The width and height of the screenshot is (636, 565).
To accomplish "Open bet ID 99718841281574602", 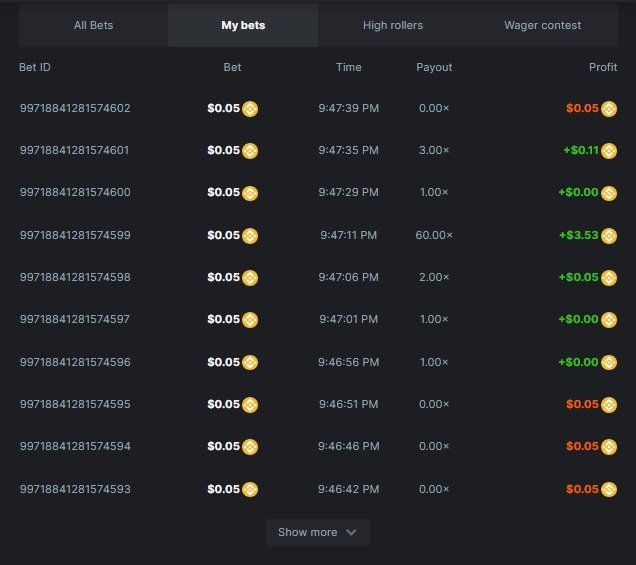I will (75, 108).
